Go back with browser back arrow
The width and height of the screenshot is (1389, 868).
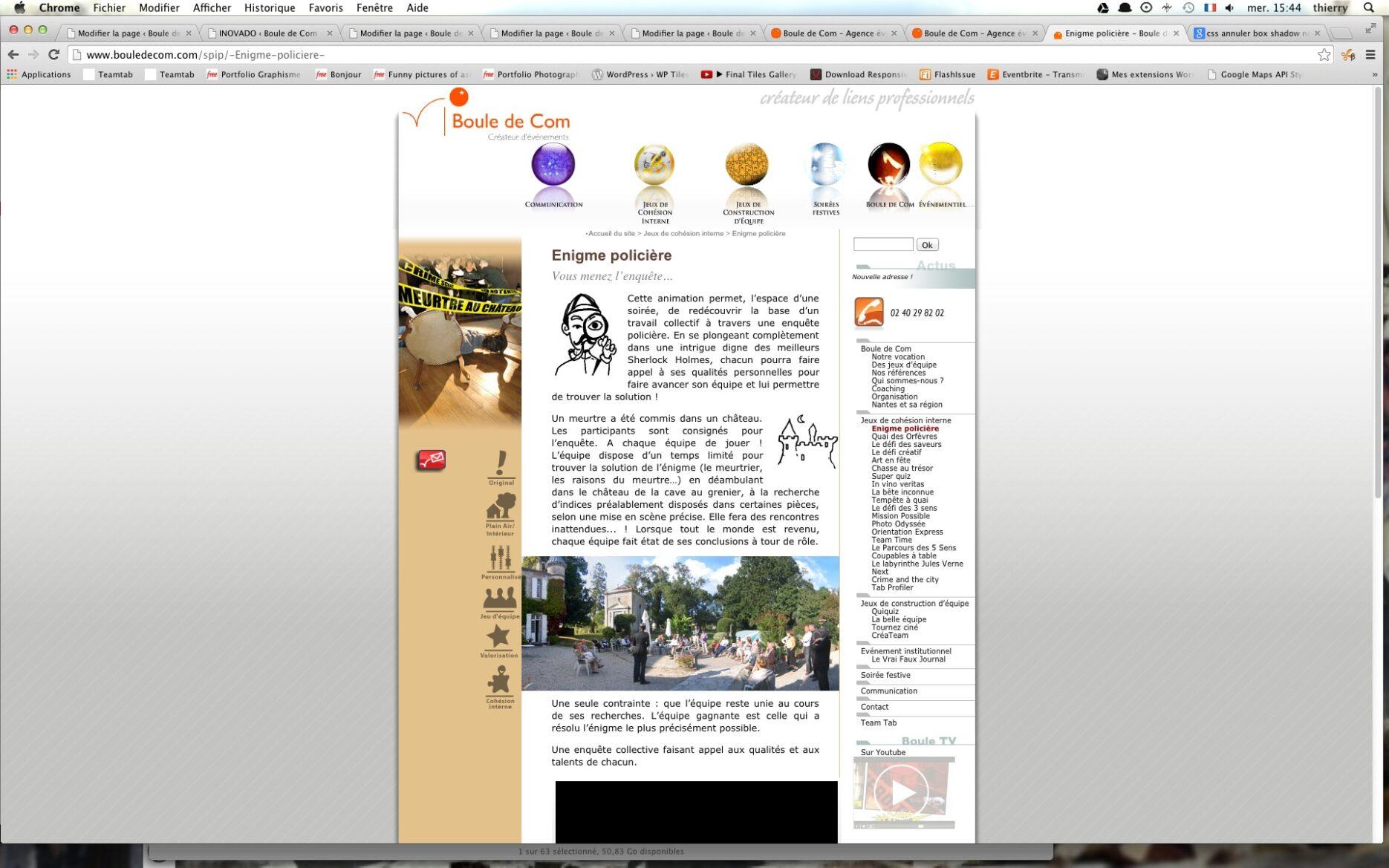click(13, 54)
